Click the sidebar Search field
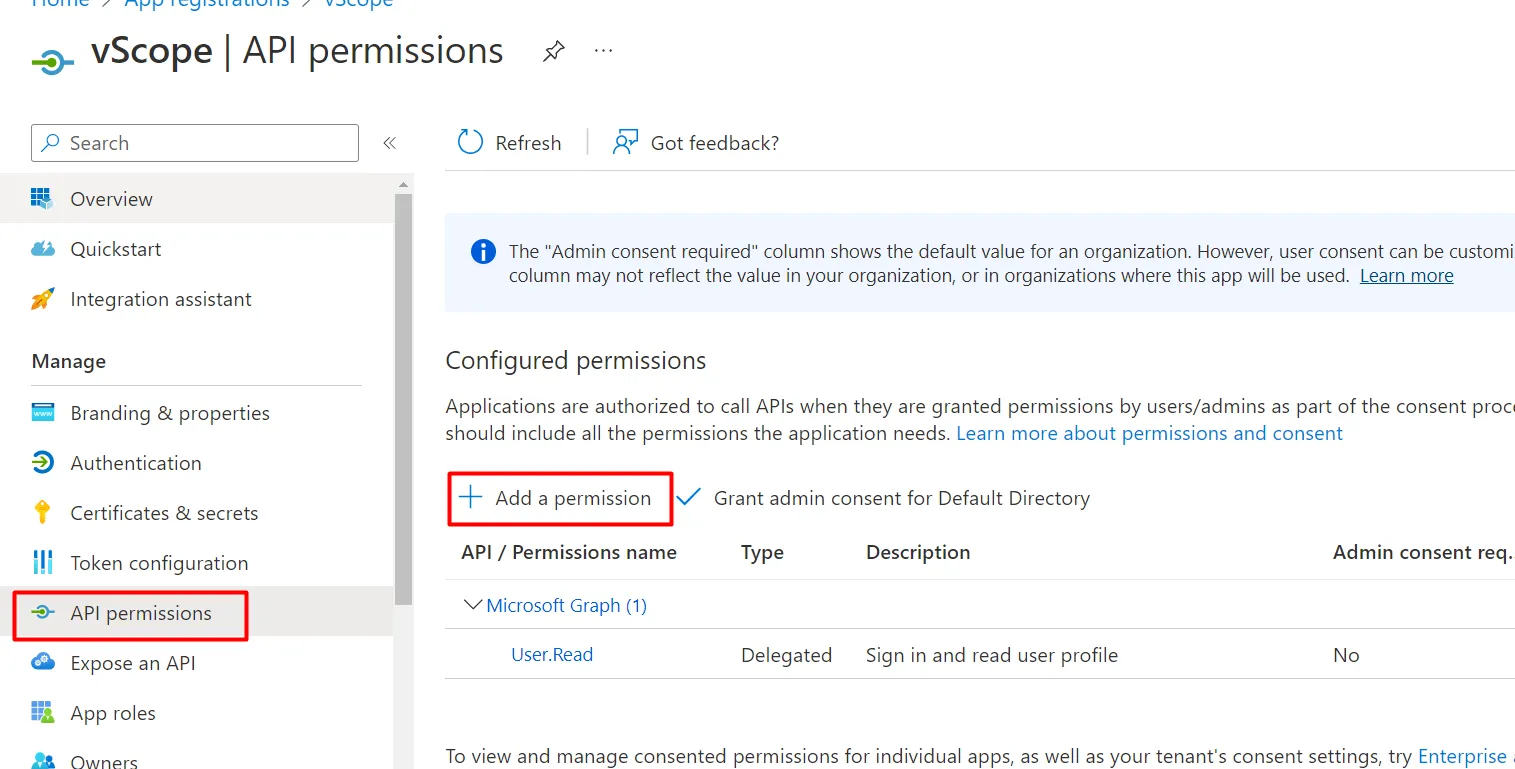The height and width of the screenshot is (769, 1515). pyautogui.click(x=195, y=143)
